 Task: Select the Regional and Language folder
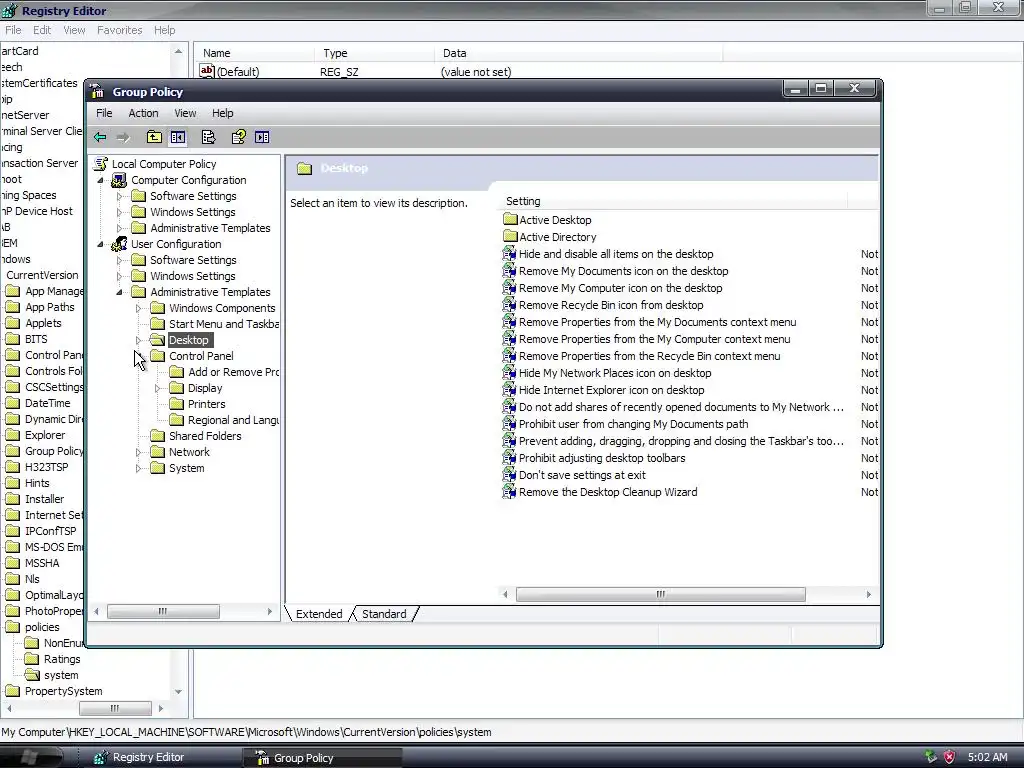(224, 420)
